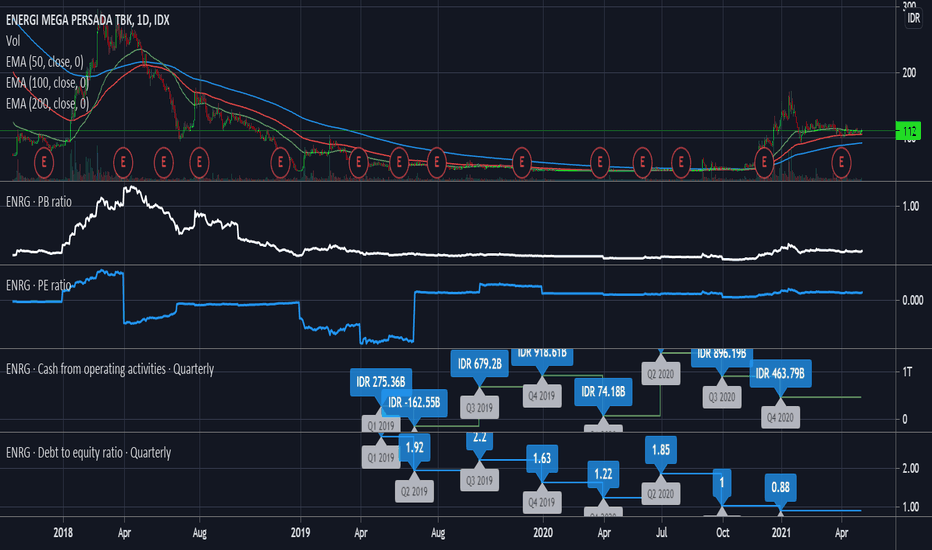Click the earnings E marker just before 2019
This screenshot has width=932, height=550.
coord(280,162)
